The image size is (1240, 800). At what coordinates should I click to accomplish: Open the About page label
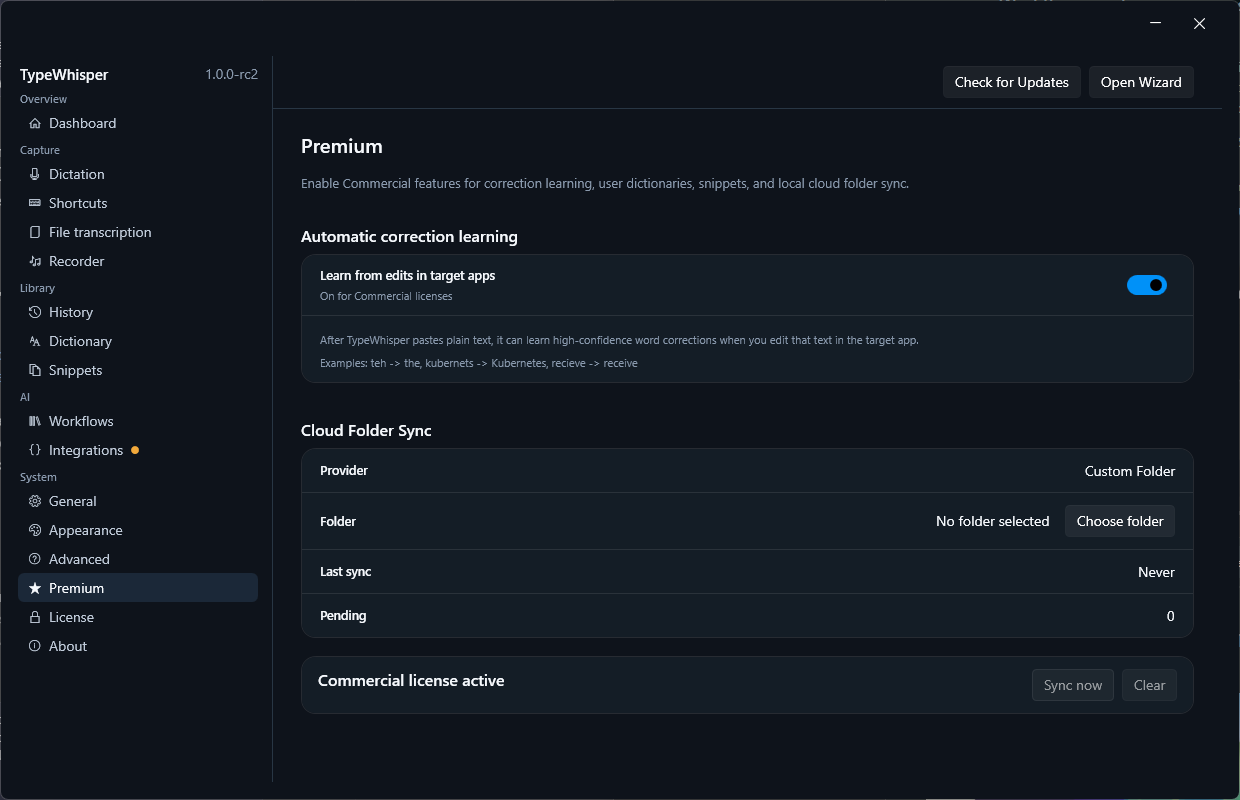(68, 646)
